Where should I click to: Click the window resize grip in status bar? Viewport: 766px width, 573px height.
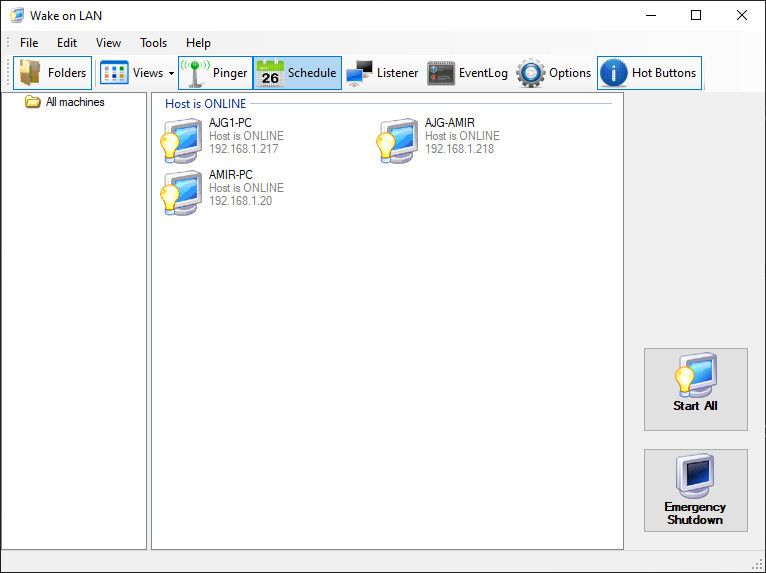coord(758,565)
